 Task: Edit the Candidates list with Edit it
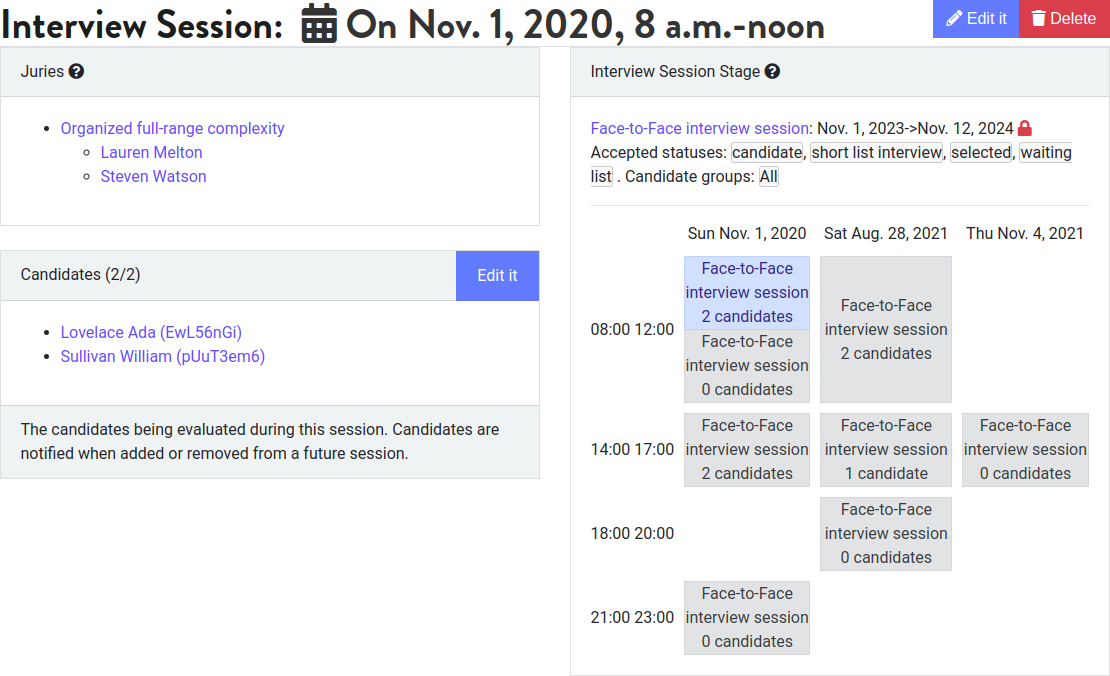click(497, 275)
